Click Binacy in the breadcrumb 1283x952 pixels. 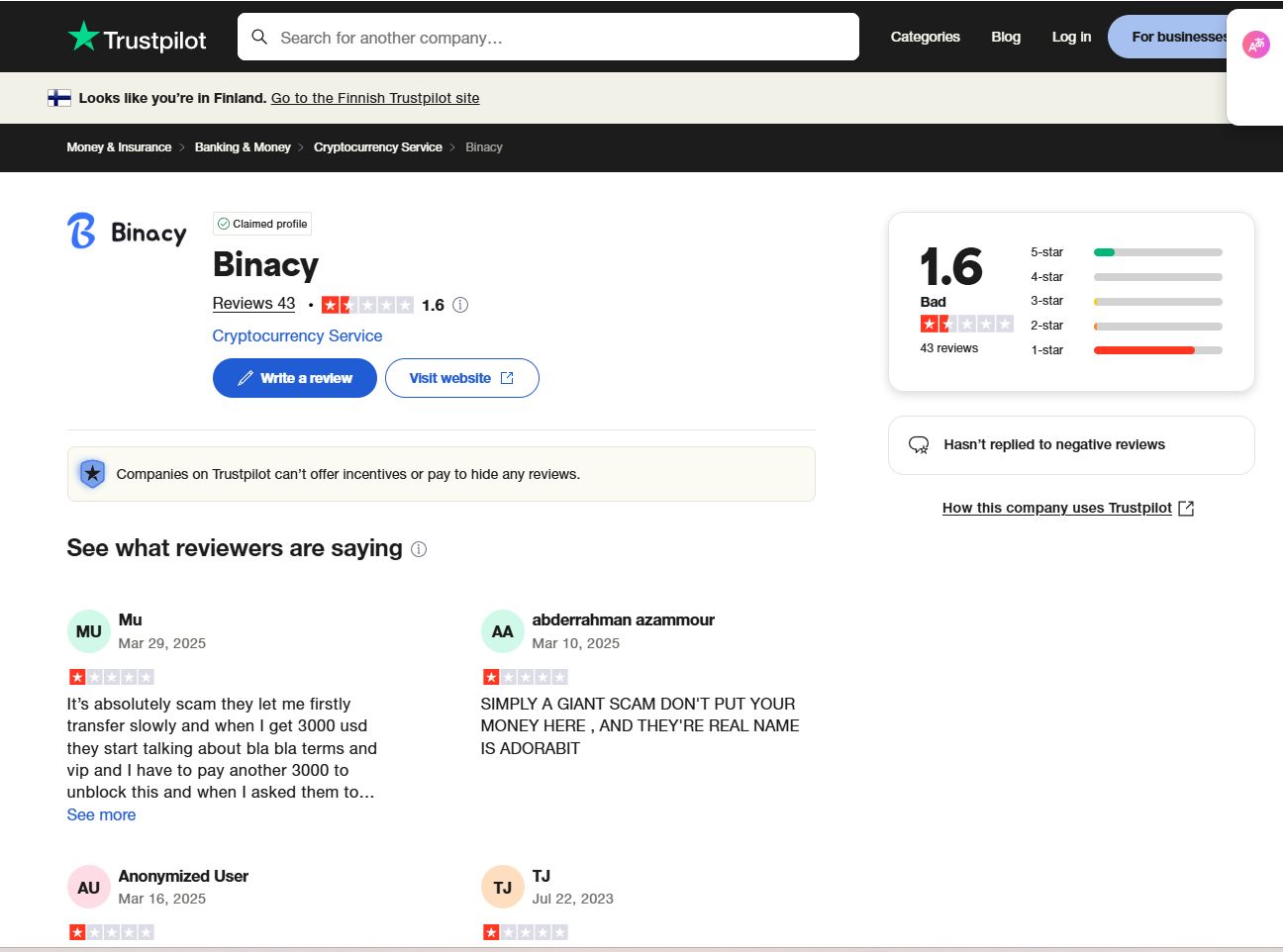pyautogui.click(x=484, y=147)
